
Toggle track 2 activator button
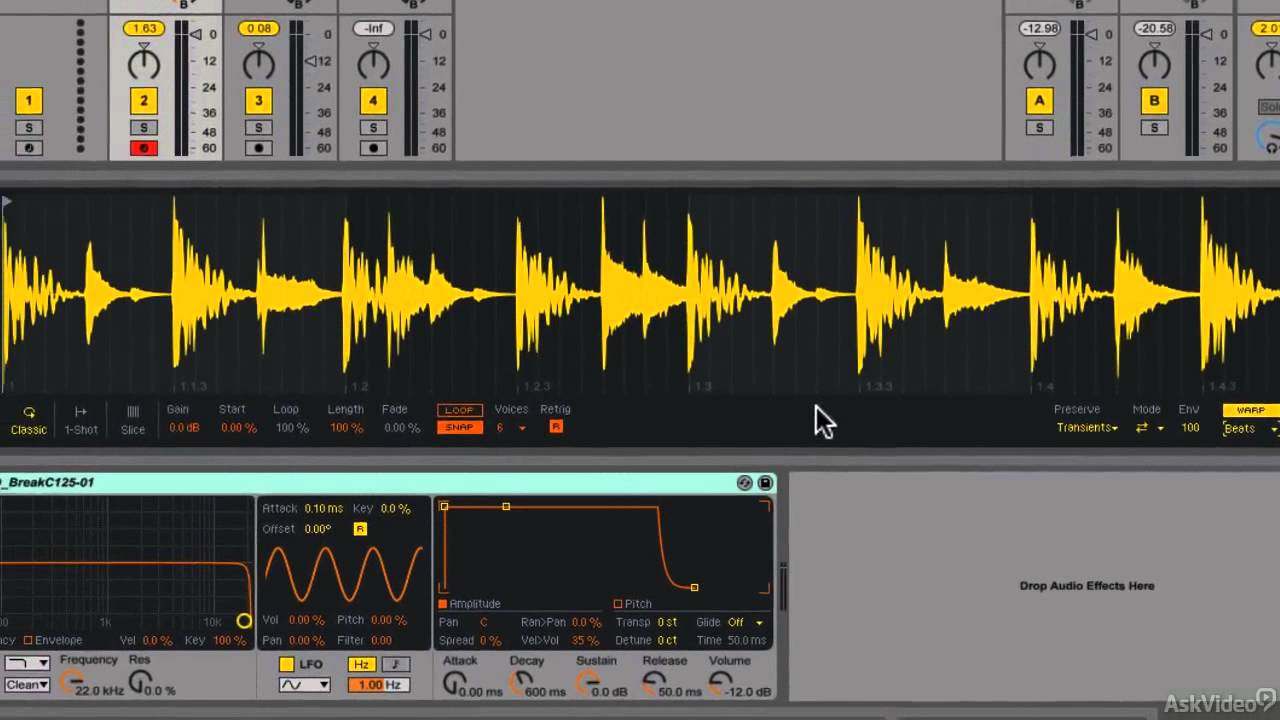[143, 100]
